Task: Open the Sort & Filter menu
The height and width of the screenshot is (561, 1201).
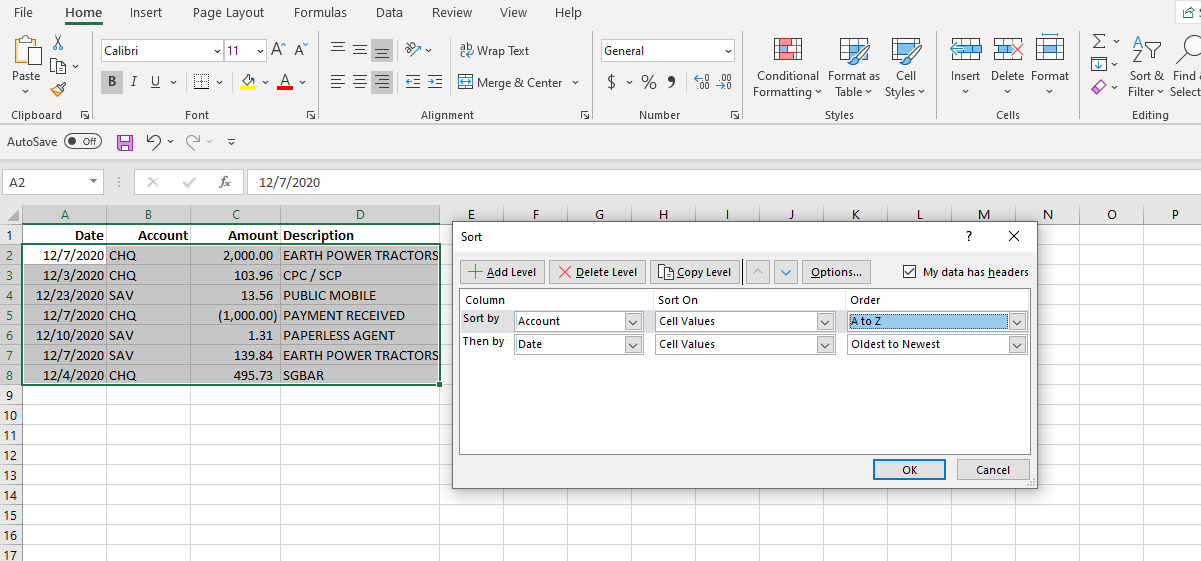Action: 1146,67
